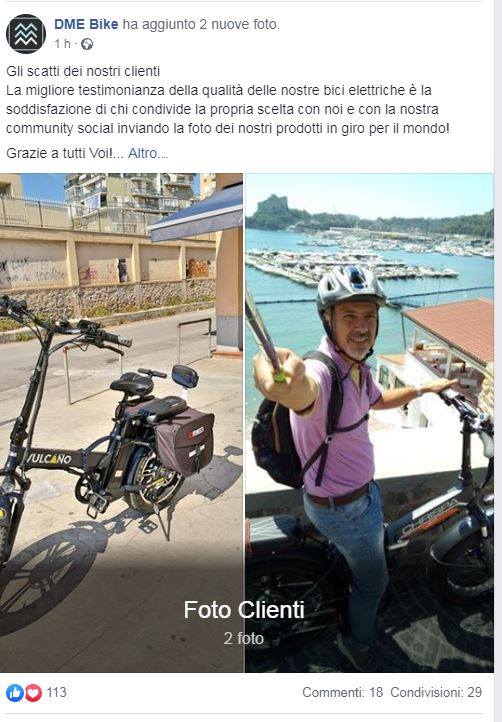The width and height of the screenshot is (502, 722).
Task: Click the bike's rear pannier bag
Action: coord(184,440)
